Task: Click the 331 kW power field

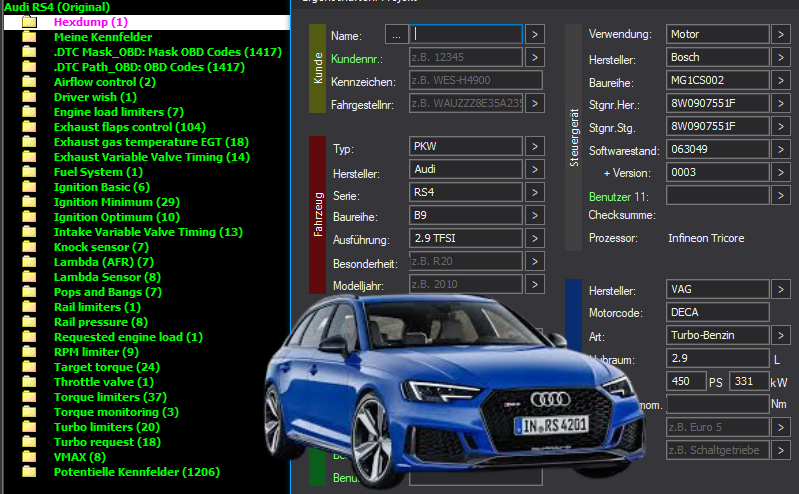Action: (x=749, y=381)
